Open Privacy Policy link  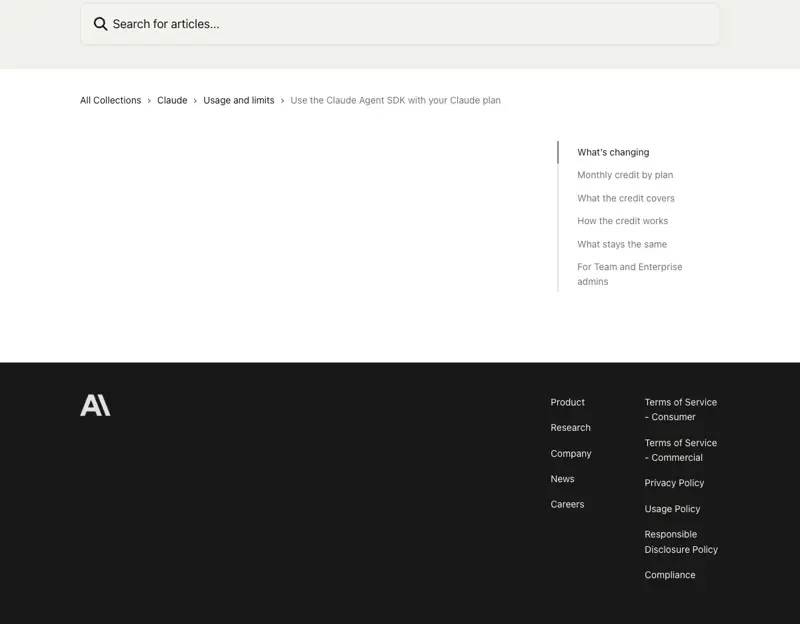(674, 483)
